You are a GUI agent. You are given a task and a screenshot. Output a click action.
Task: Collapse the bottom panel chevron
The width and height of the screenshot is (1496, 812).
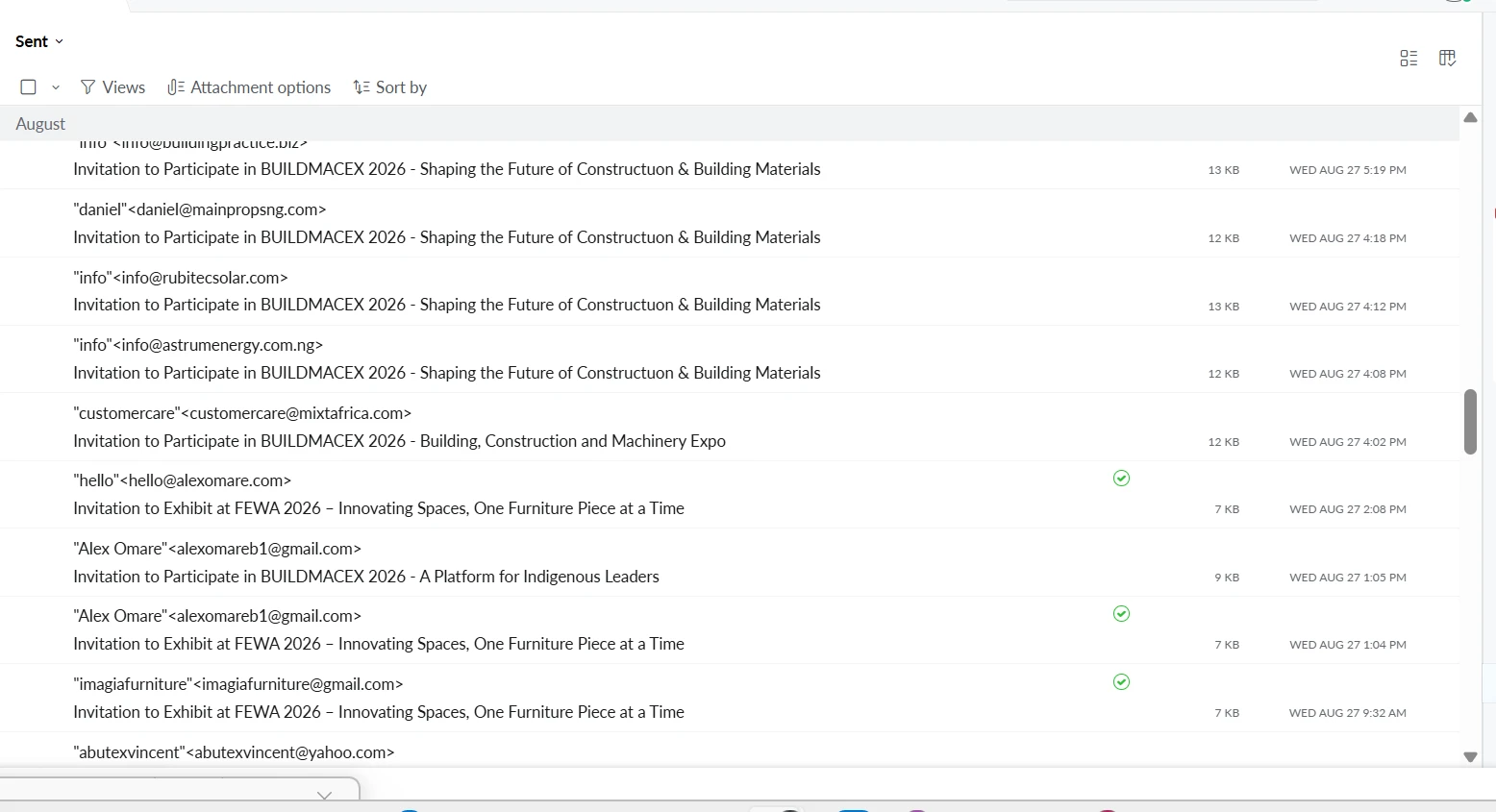pos(324,795)
